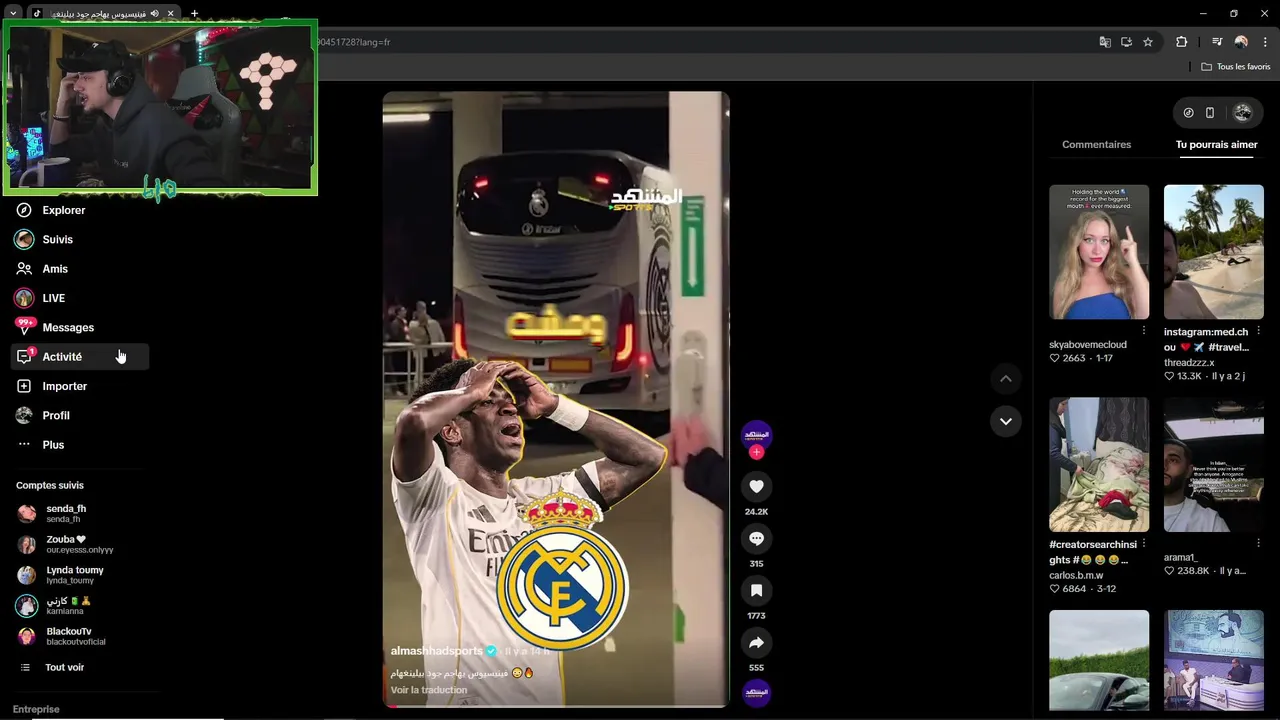
Task: Open the Amis friends page
Action: click(x=55, y=269)
